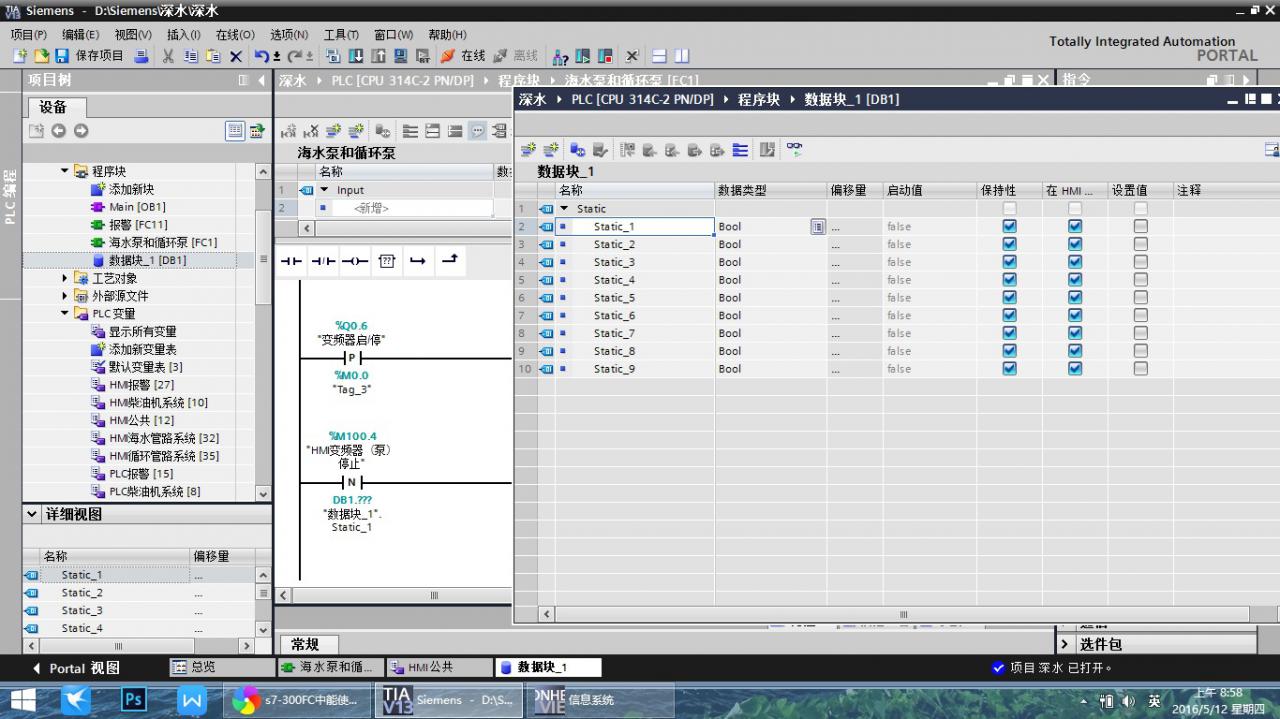Check 设置值 for Static_7
The width and height of the screenshot is (1280, 719).
[x=1141, y=333]
